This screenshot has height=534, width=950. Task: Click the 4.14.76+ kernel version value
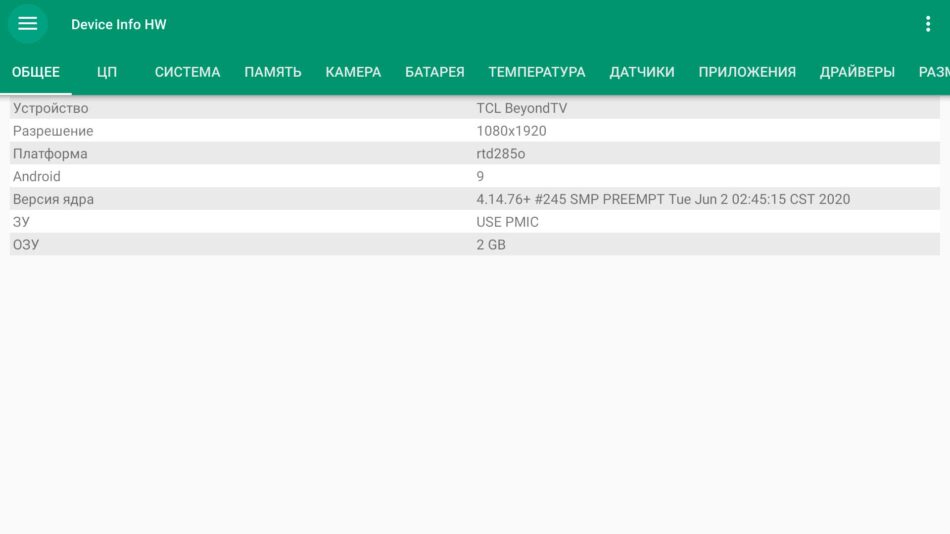663,199
